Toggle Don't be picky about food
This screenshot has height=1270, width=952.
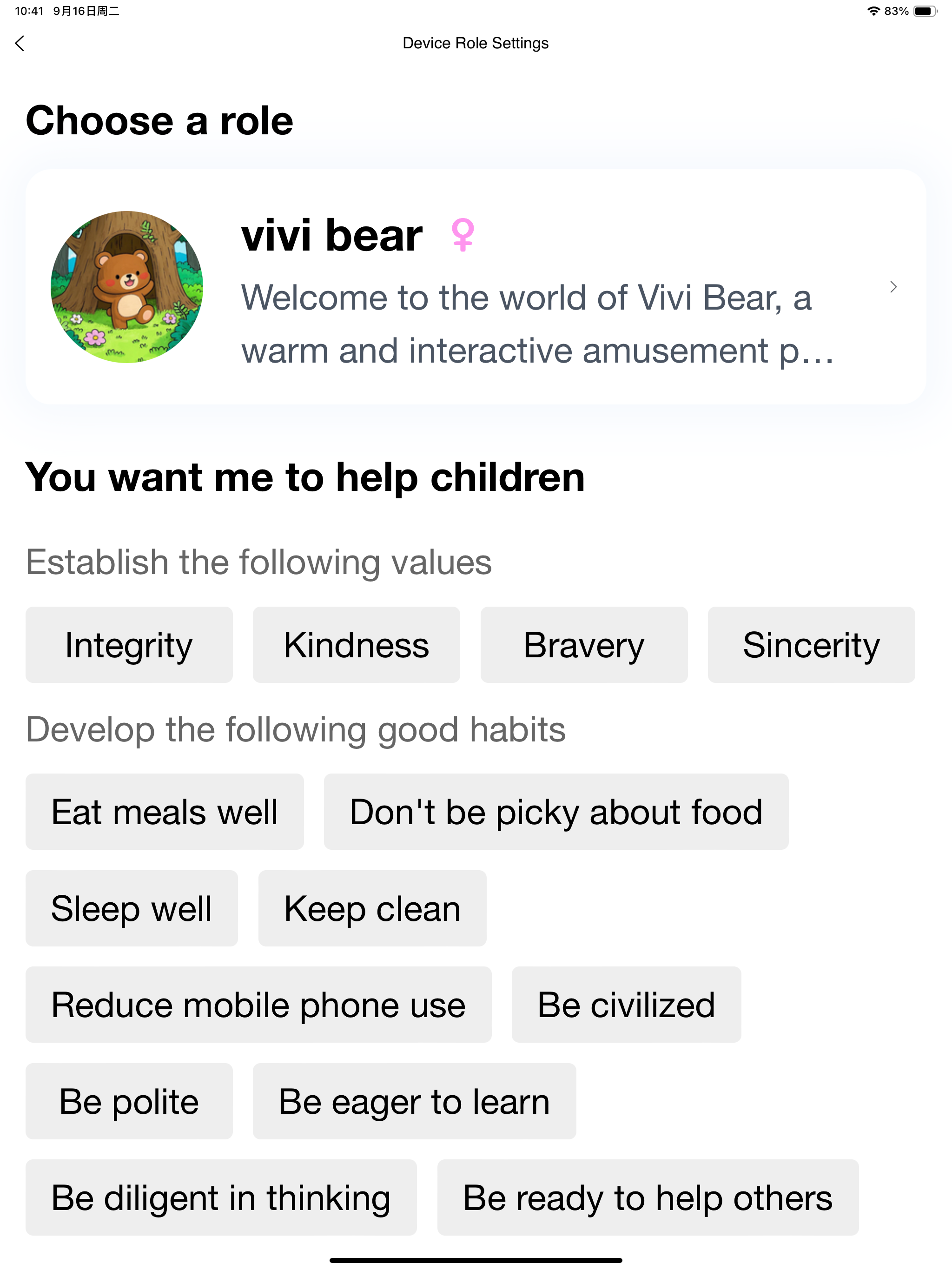point(556,811)
